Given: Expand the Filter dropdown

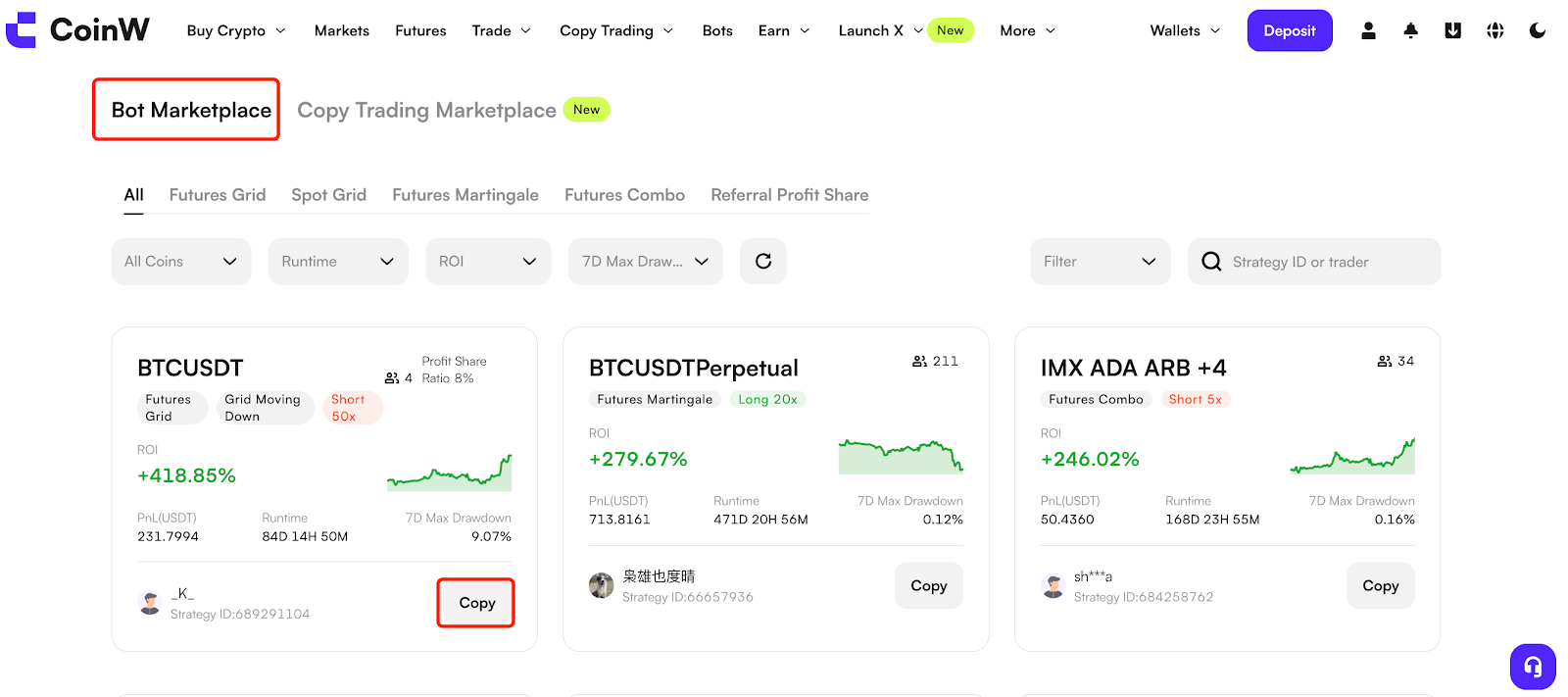Looking at the screenshot, I should (x=1100, y=262).
